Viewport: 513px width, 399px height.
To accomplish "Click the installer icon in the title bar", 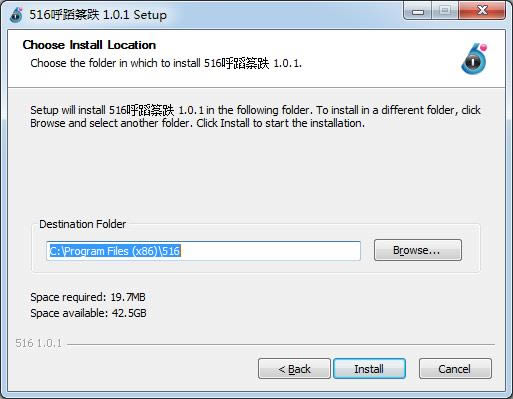I will [x=16, y=15].
